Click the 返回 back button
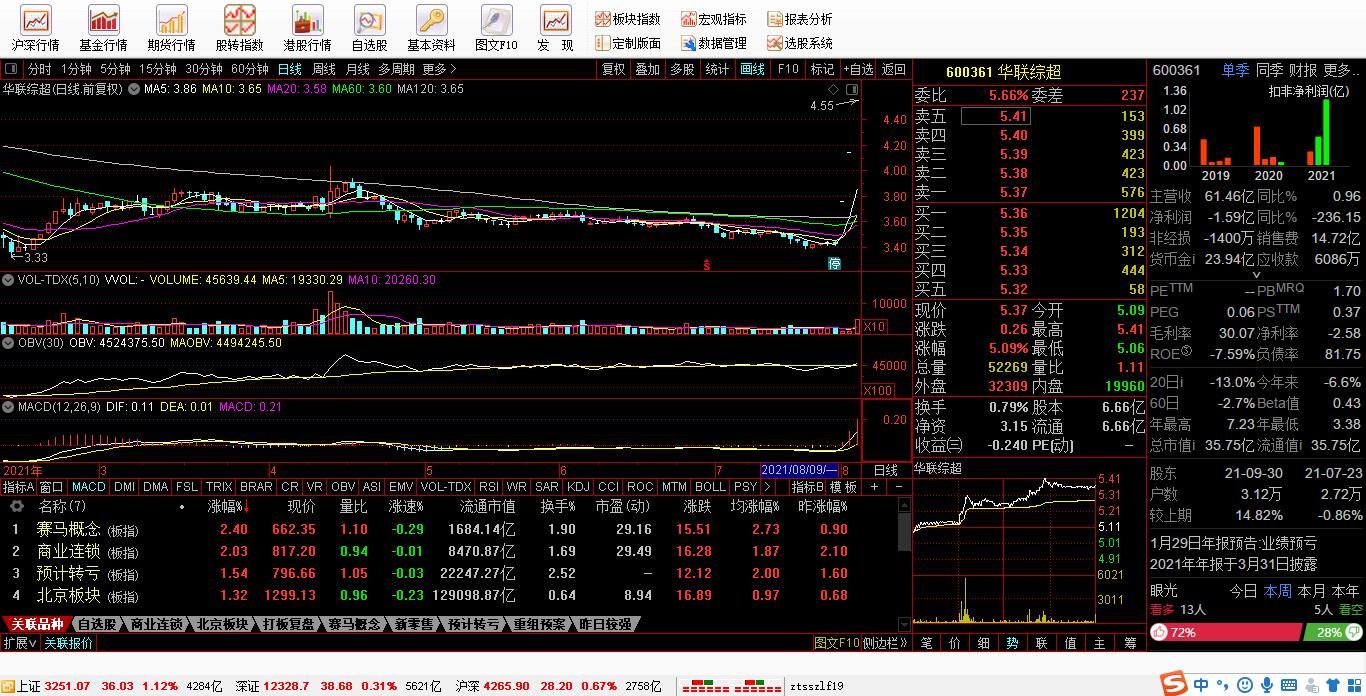The width and height of the screenshot is (1366, 696). pos(894,69)
